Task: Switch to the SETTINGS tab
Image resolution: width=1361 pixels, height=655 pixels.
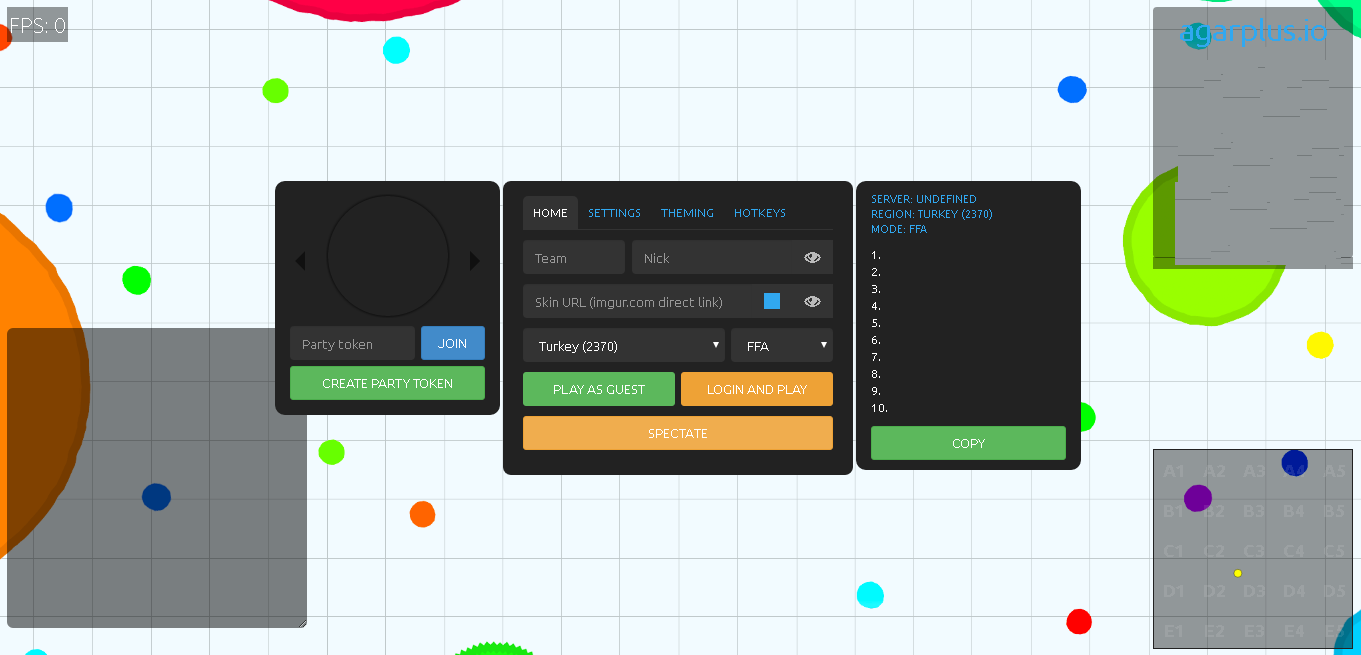Action: pos(614,213)
